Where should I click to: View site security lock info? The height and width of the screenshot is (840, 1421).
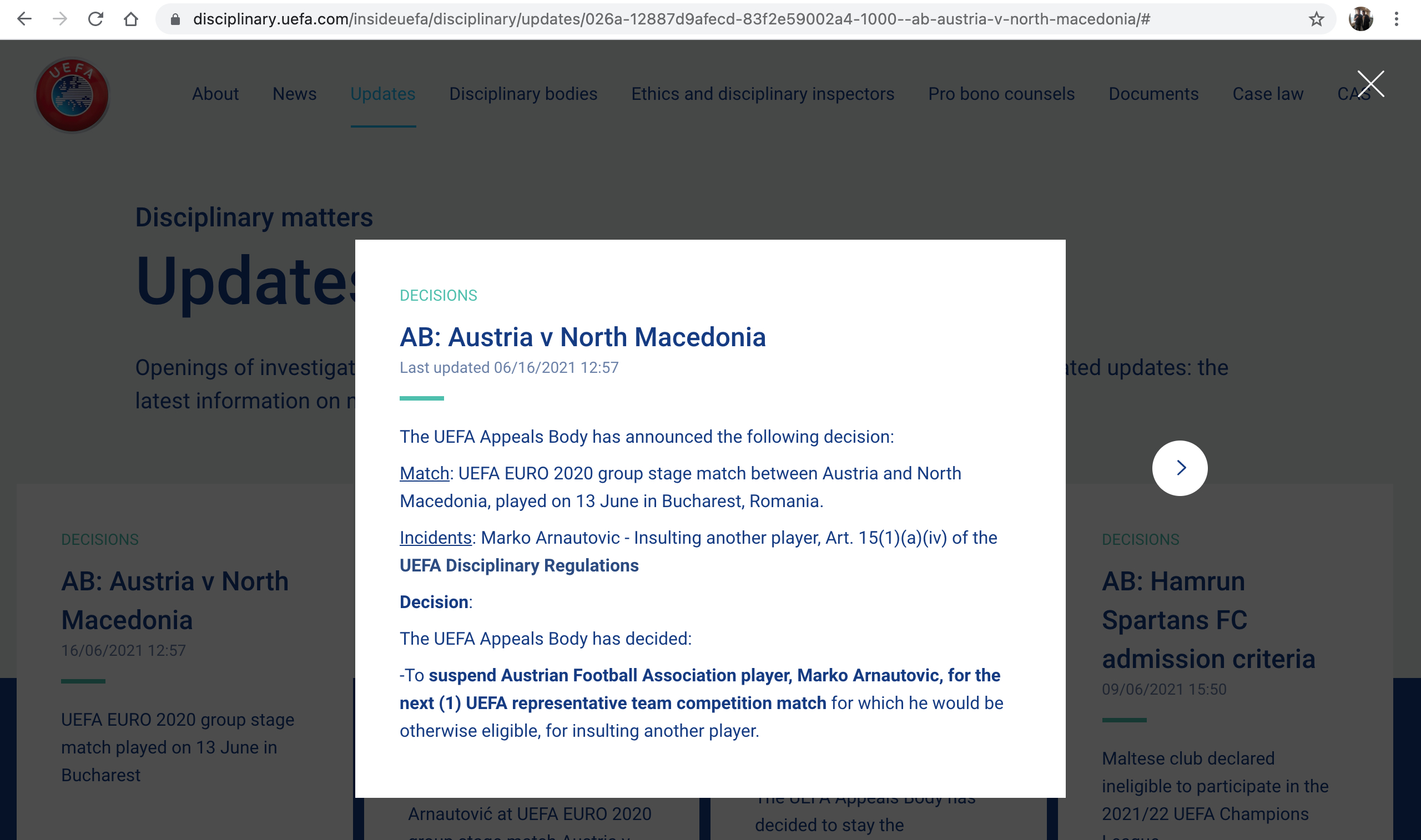coord(175,19)
